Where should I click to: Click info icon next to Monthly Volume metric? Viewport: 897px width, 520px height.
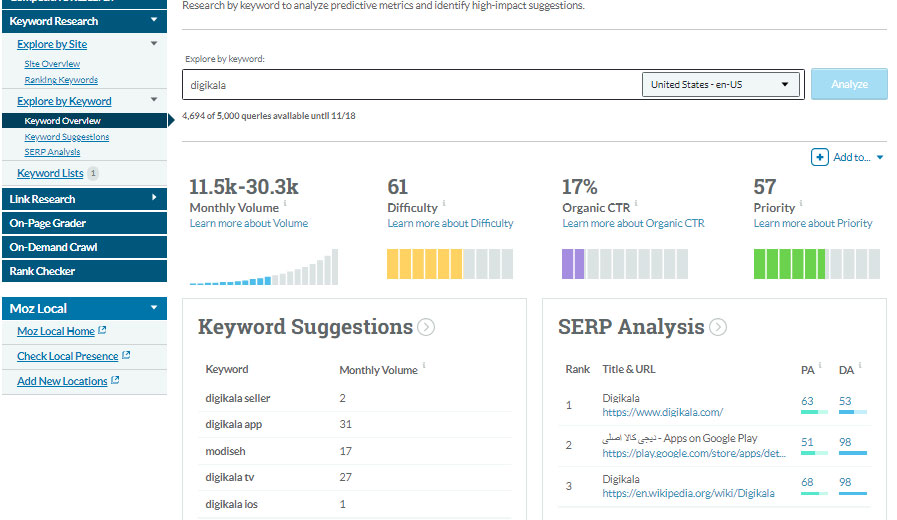(x=285, y=204)
